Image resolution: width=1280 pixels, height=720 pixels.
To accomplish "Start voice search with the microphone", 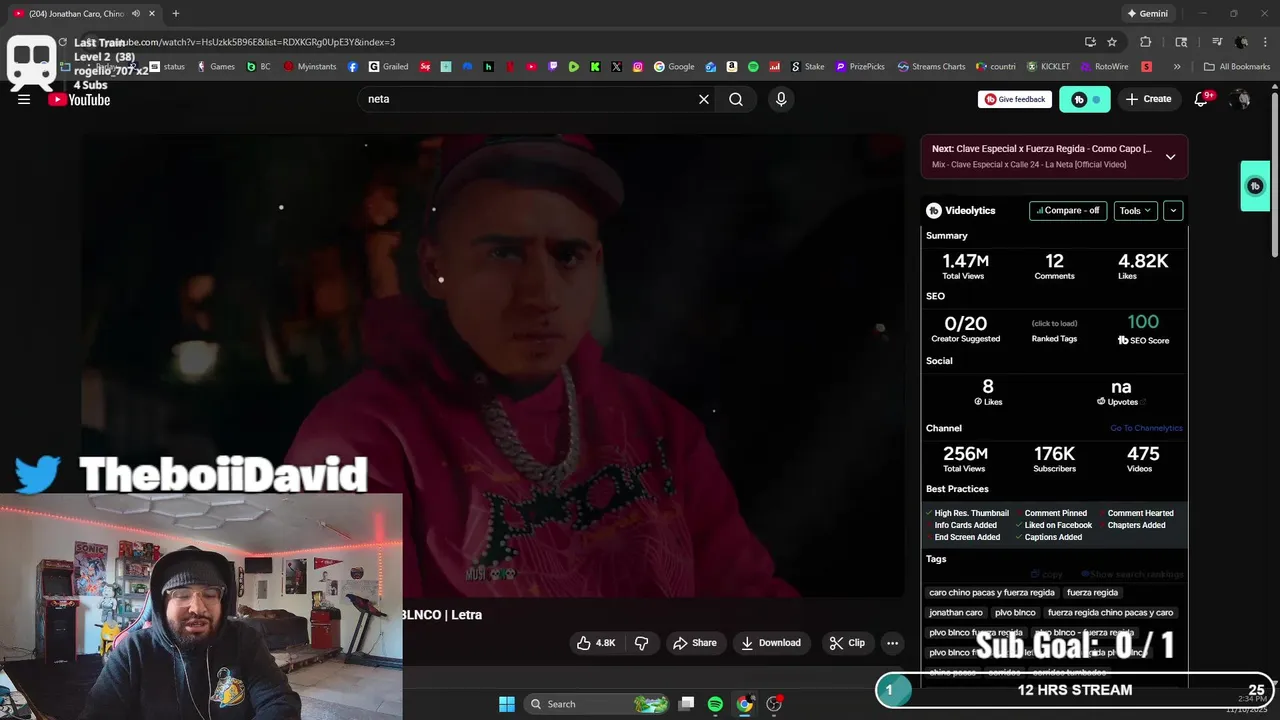I will click(781, 99).
